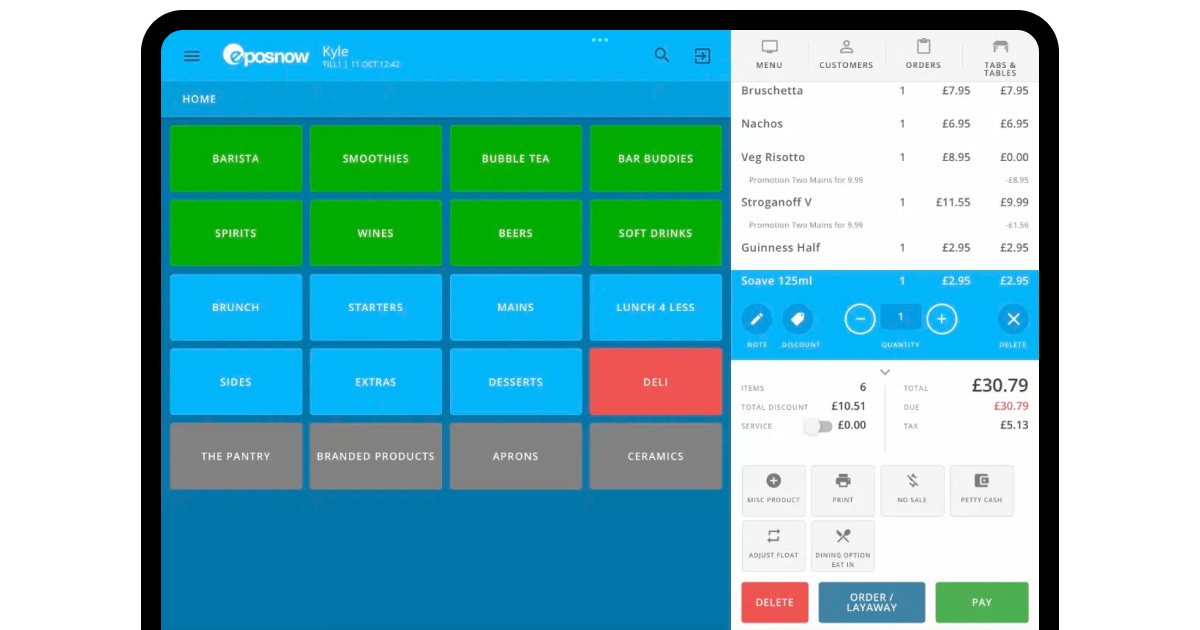The height and width of the screenshot is (630, 1200).
Task: Open the Starters category
Action: 376,307
